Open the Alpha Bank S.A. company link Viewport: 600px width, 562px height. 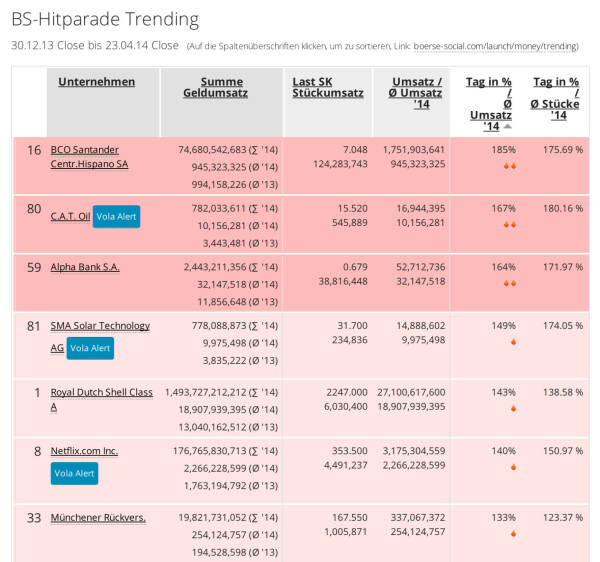[x=85, y=267]
